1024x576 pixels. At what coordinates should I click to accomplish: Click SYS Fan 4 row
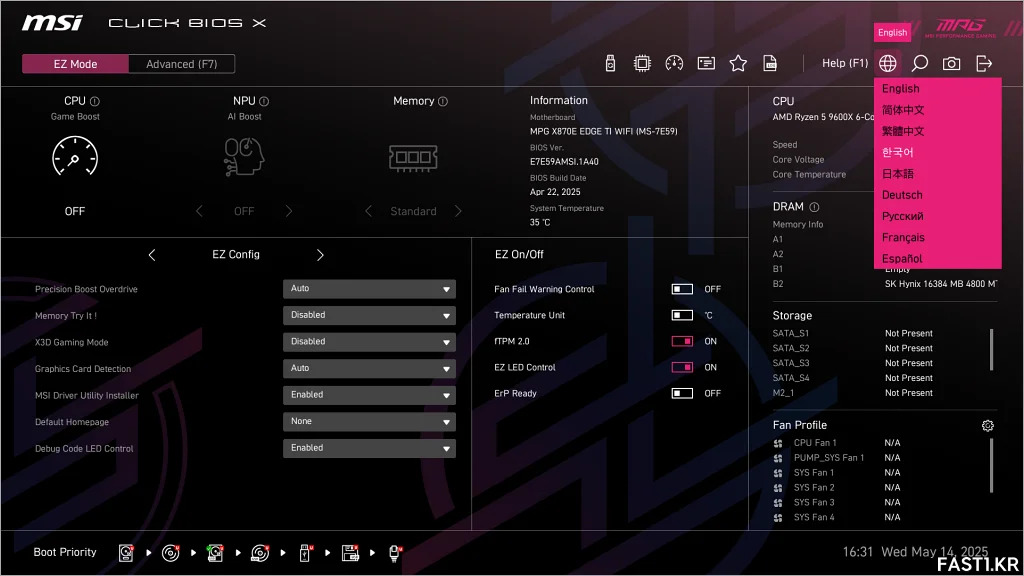[x=837, y=517]
